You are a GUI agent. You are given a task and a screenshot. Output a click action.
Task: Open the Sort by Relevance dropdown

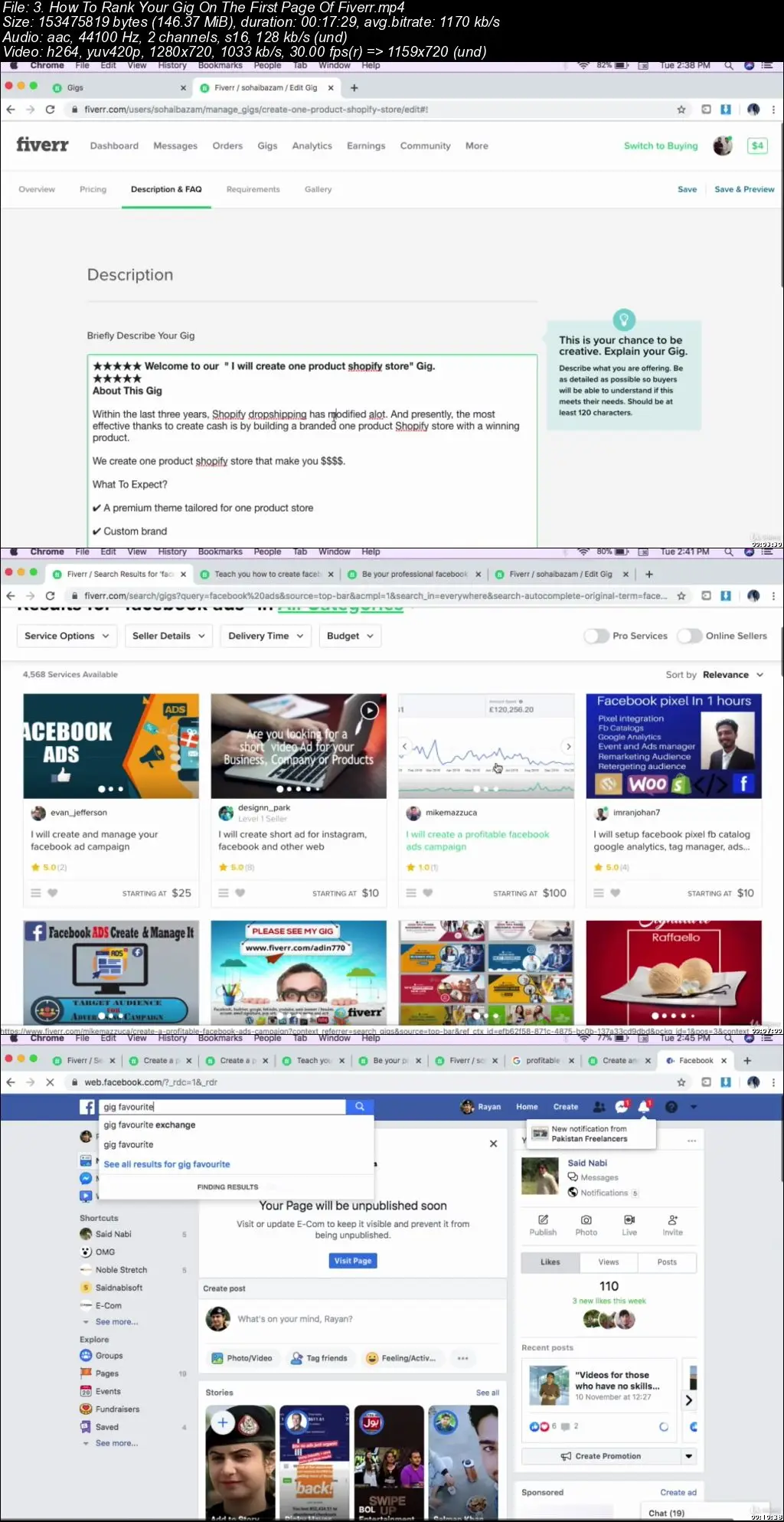click(x=733, y=675)
